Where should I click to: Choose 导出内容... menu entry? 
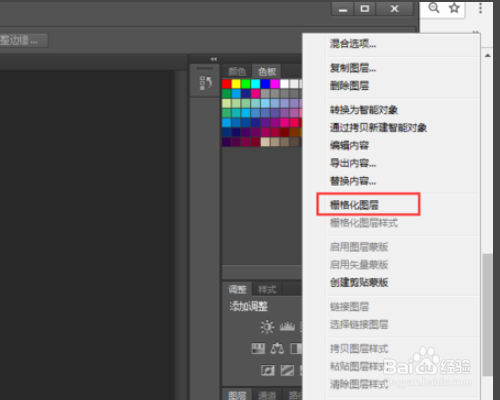353,163
